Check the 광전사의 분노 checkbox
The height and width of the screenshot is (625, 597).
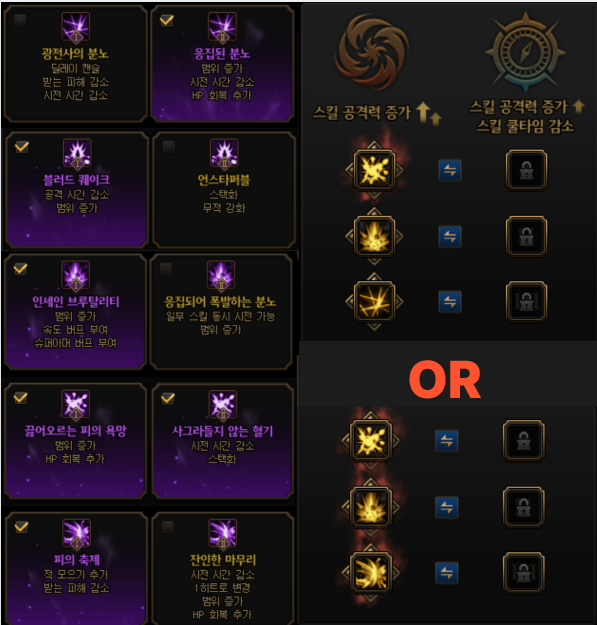(20, 20)
